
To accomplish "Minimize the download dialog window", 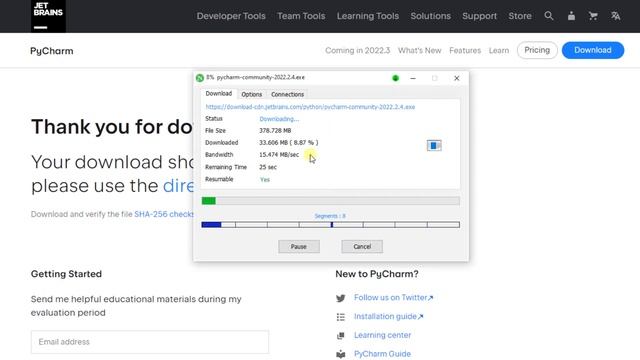I will pos(413,78).
